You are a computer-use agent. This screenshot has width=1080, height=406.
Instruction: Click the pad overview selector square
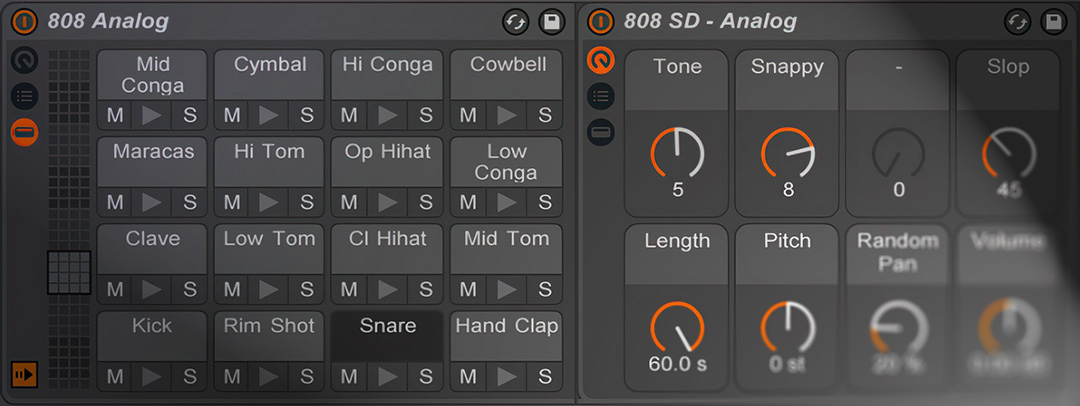pyautogui.click(x=69, y=272)
